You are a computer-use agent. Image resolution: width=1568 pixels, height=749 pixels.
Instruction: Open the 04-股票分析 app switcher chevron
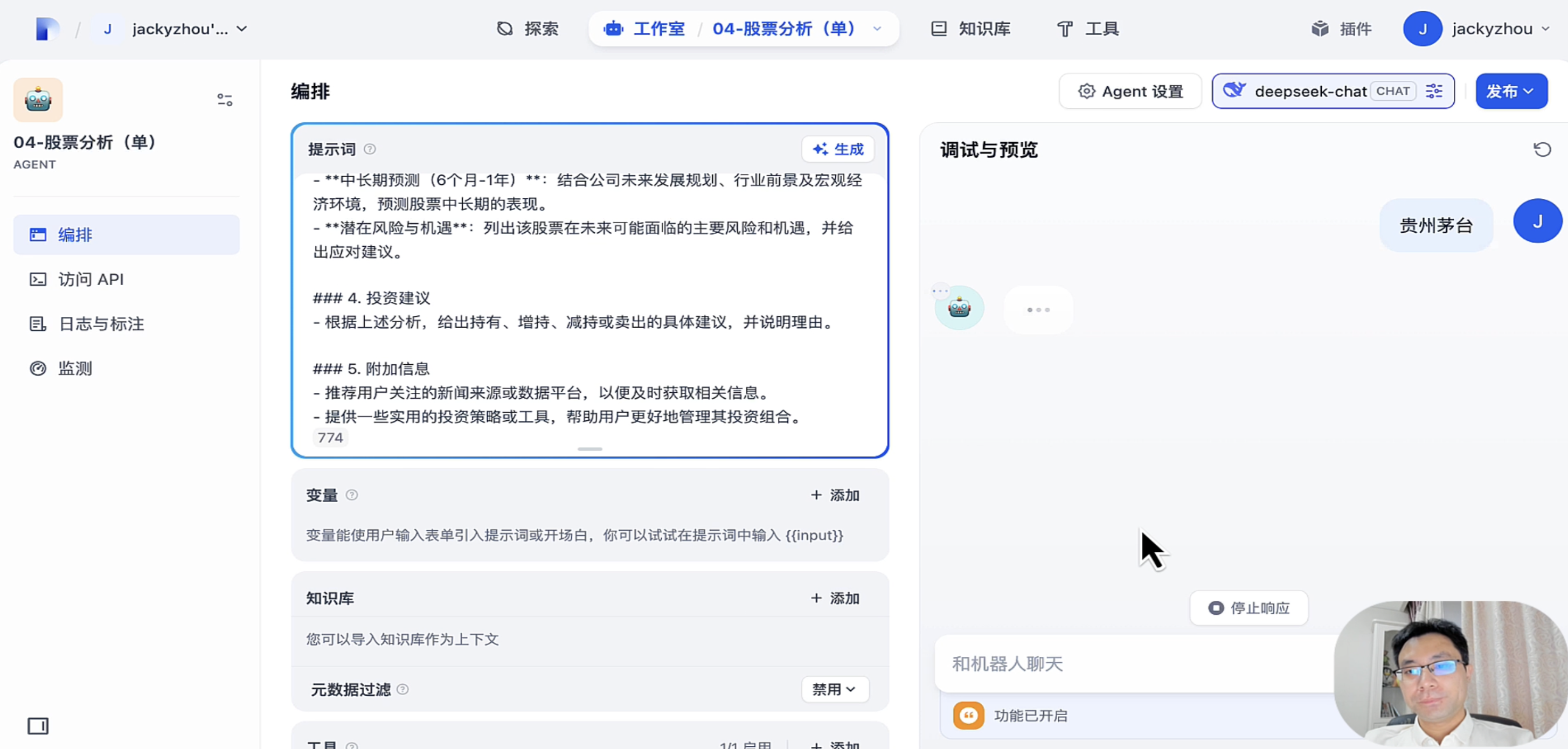pyautogui.click(x=877, y=29)
